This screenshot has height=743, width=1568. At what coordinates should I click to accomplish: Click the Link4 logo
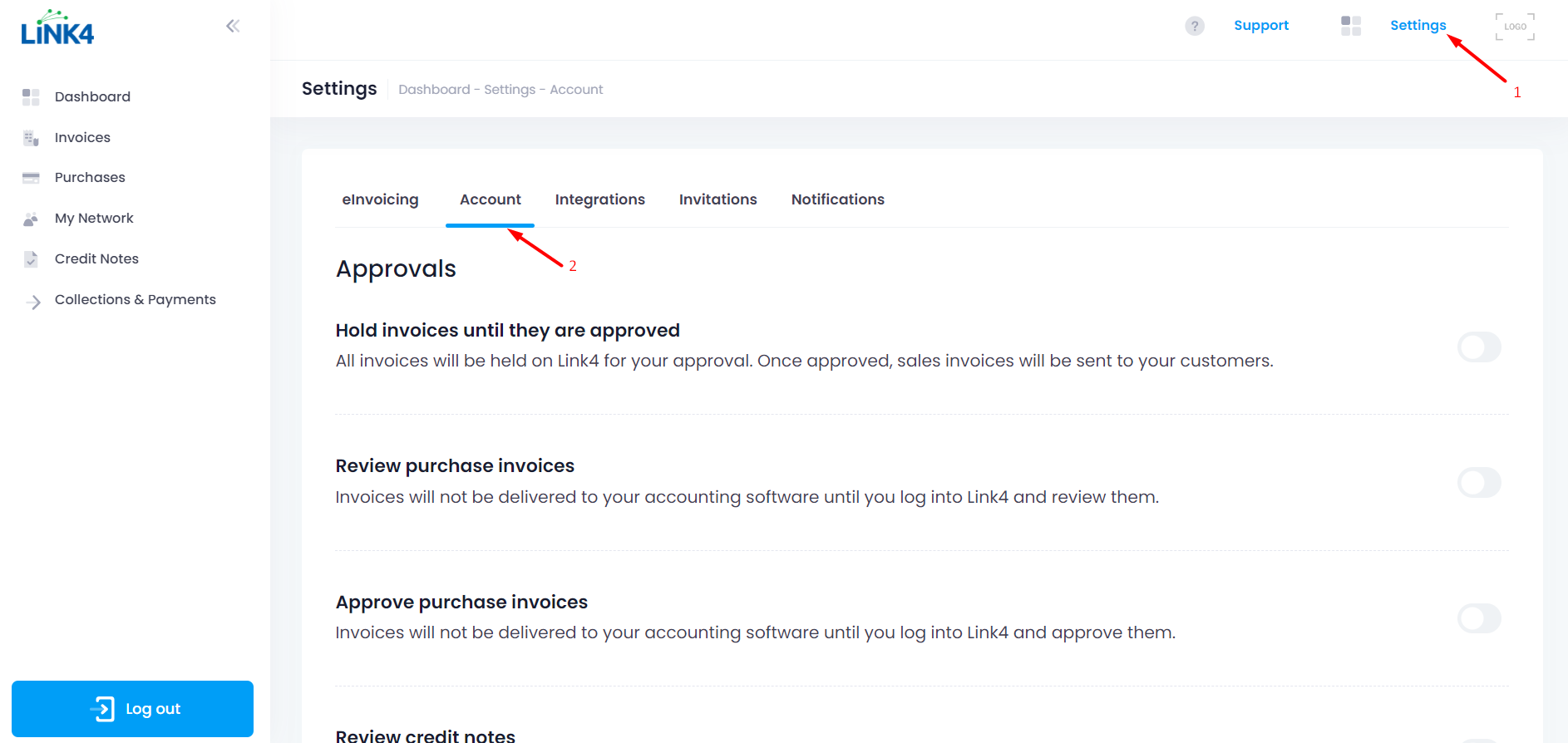[x=57, y=27]
